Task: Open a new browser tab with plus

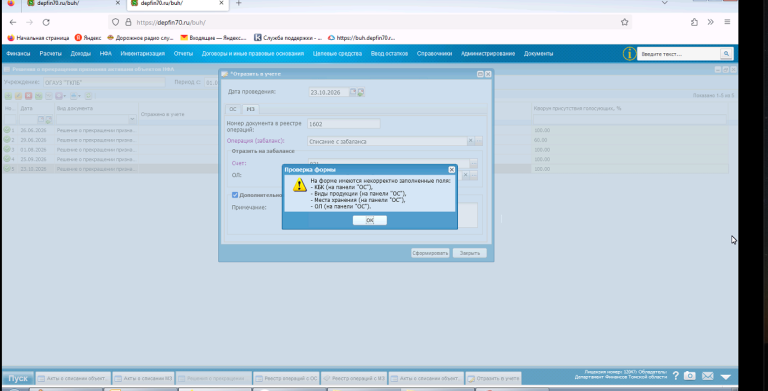Action: coord(239,3)
